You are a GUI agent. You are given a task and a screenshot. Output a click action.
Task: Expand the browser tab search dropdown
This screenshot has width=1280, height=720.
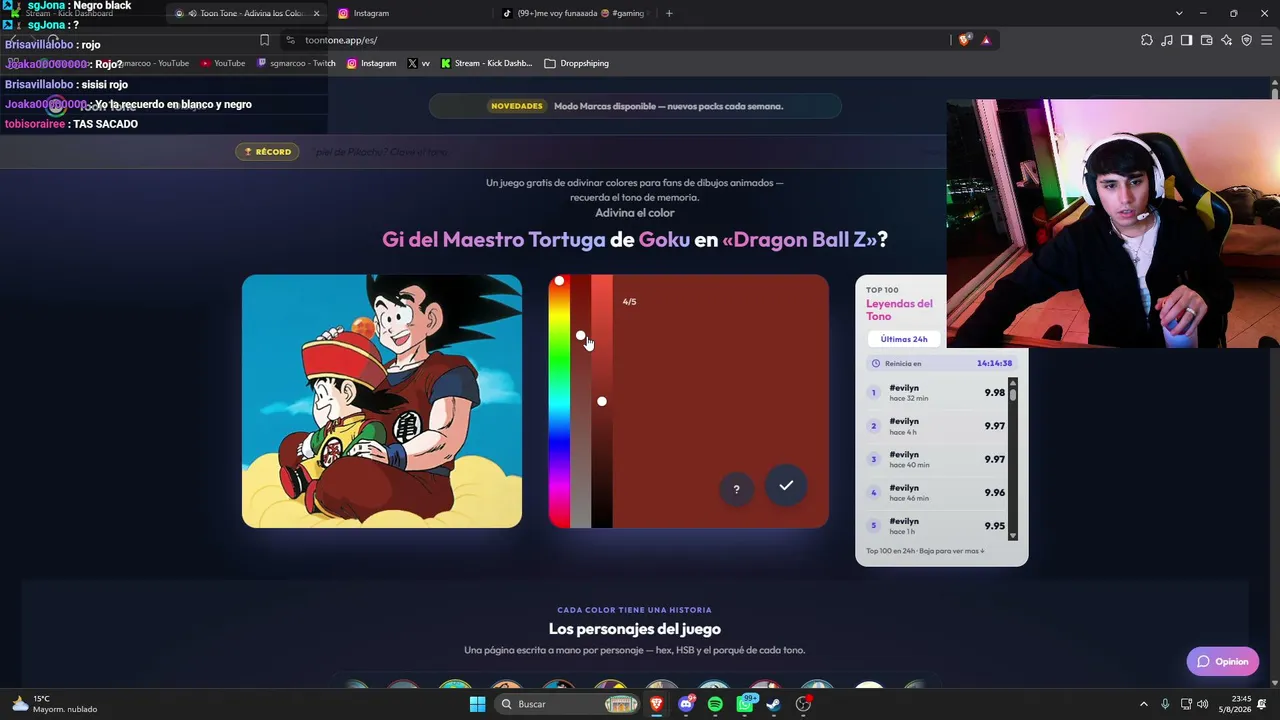click(x=1179, y=13)
